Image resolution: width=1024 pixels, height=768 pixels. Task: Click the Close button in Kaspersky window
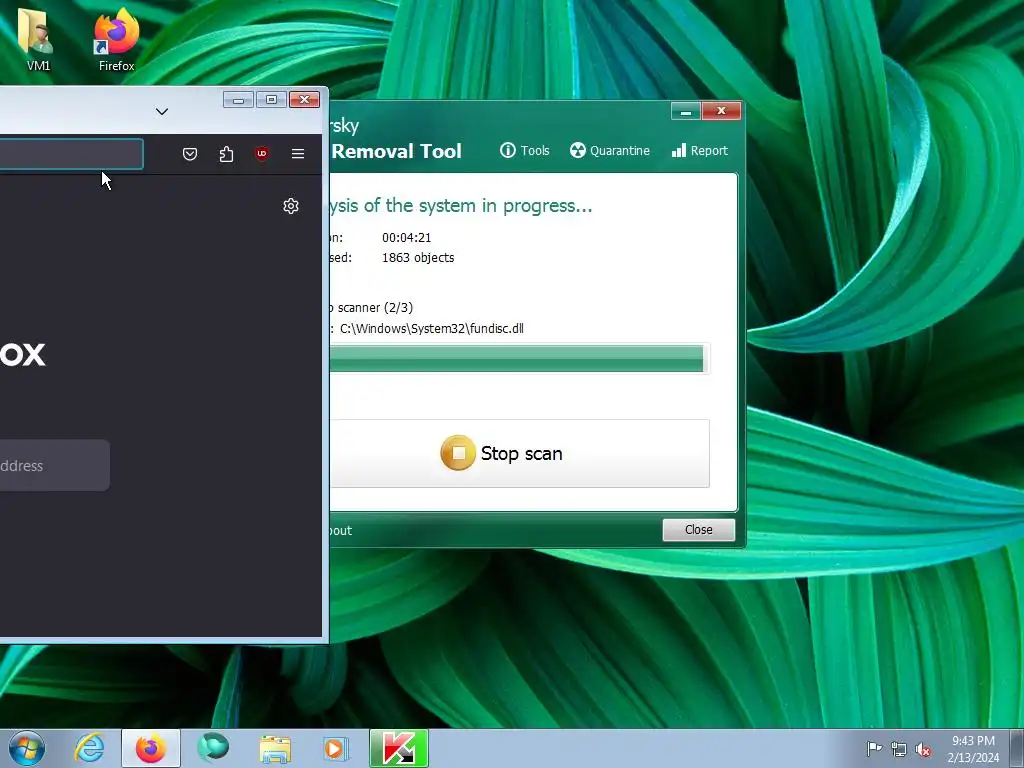[x=699, y=530]
